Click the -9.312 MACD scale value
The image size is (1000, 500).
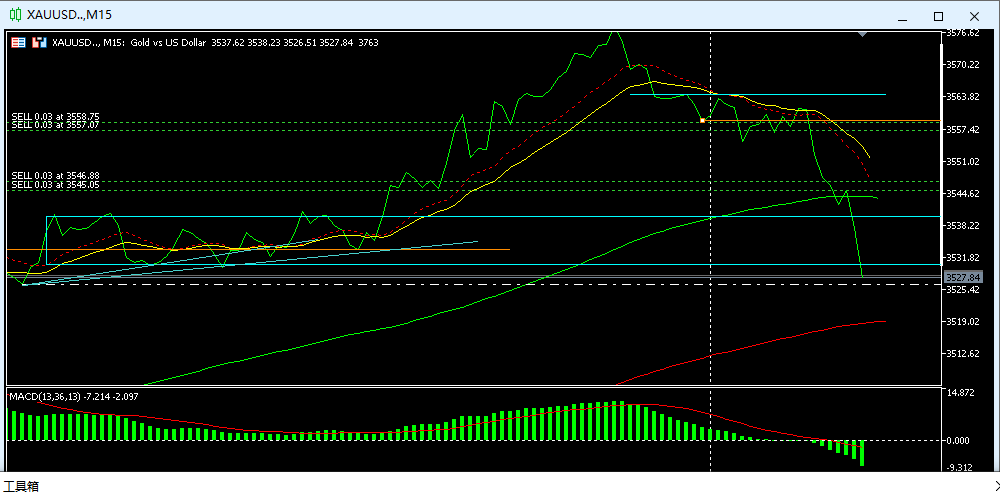(x=960, y=467)
